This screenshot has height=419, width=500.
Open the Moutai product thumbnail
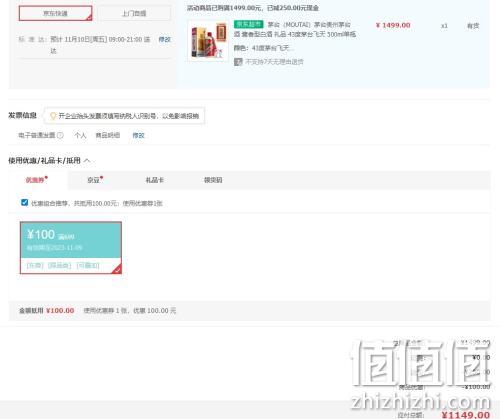208,41
